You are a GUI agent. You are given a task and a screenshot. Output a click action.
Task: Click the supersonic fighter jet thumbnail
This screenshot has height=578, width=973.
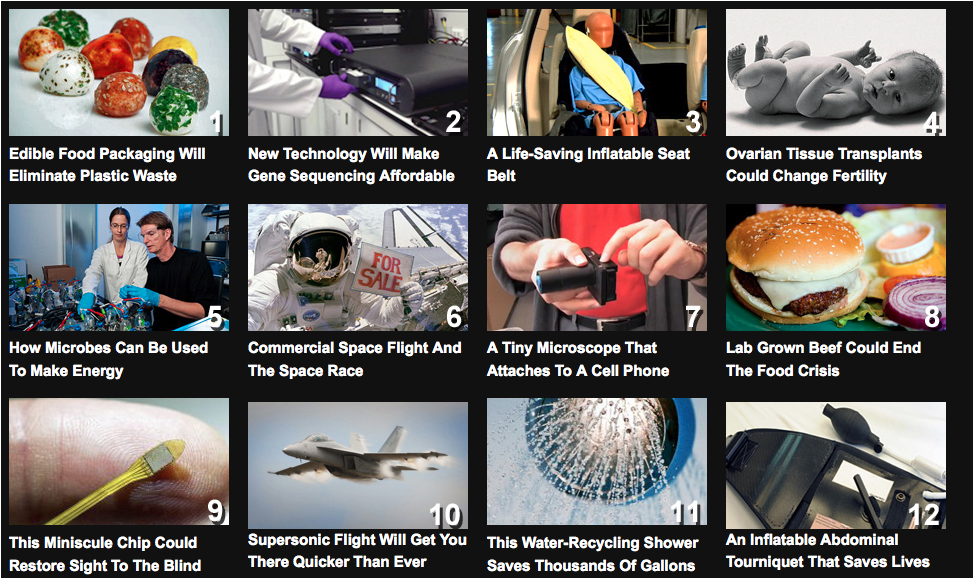click(x=358, y=465)
